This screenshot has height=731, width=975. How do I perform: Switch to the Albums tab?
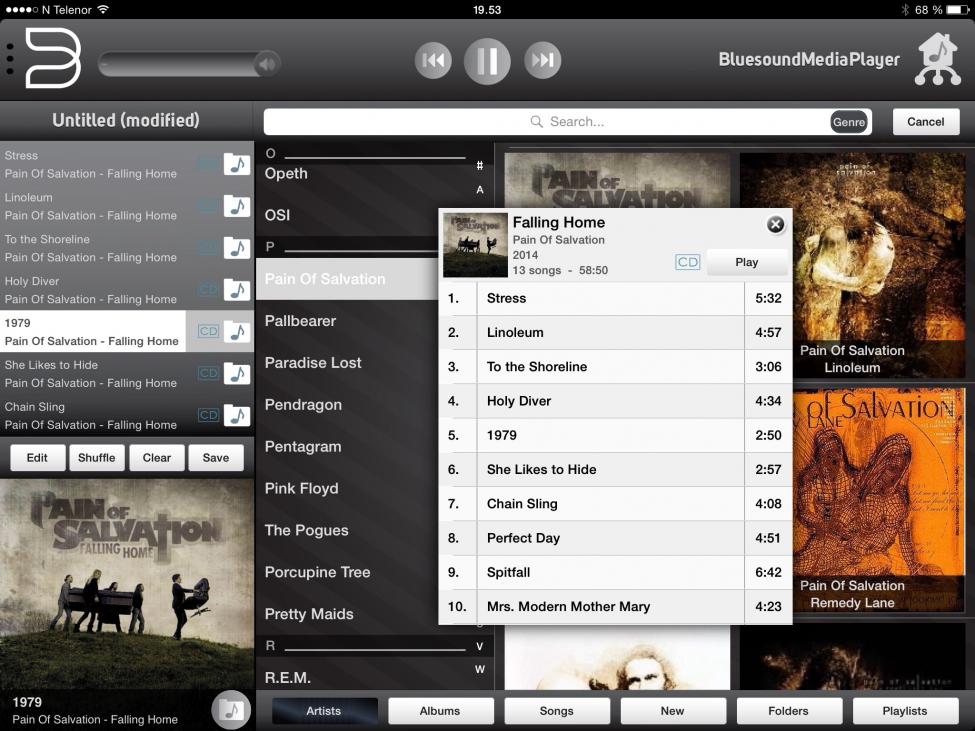point(440,710)
